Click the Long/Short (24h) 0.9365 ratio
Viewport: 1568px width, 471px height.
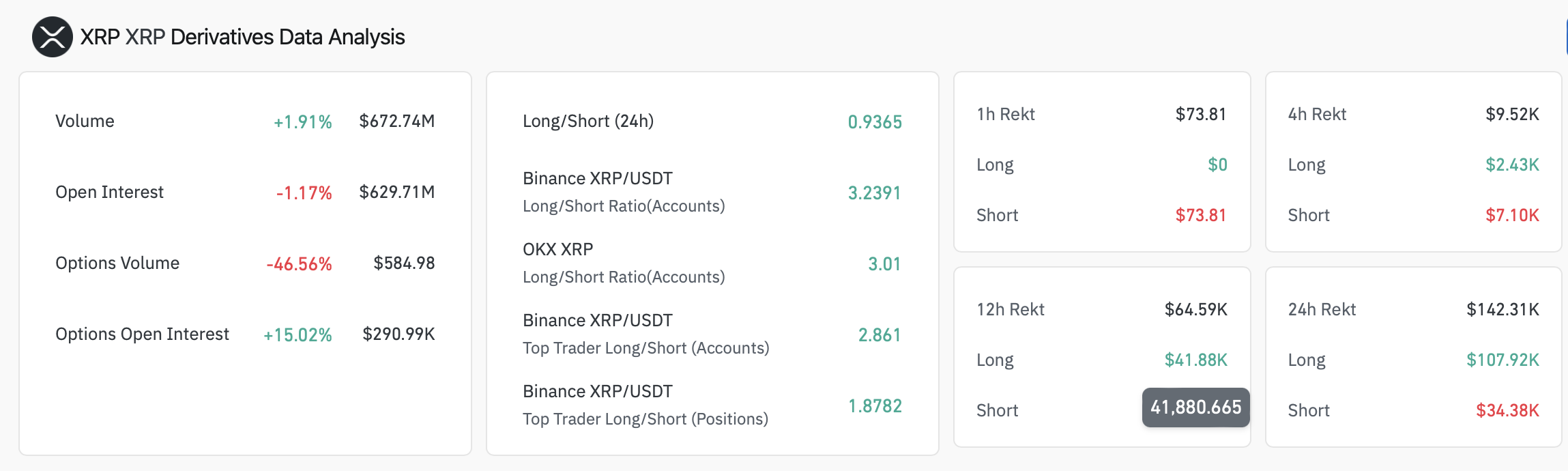pos(874,121)
